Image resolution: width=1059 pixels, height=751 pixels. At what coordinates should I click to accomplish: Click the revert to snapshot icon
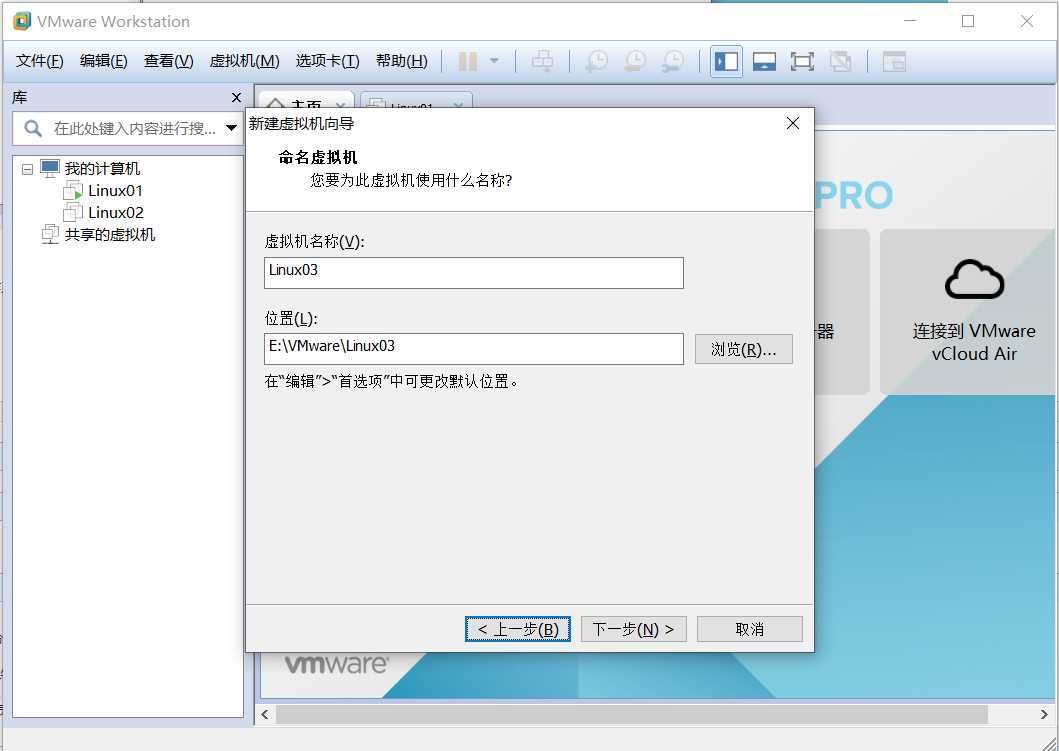(635, 61)
